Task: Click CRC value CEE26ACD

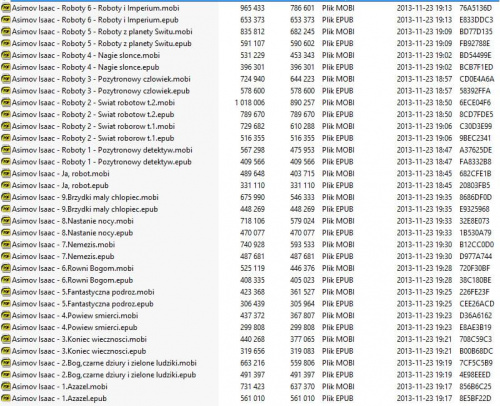Action: (x=477, y=304)
